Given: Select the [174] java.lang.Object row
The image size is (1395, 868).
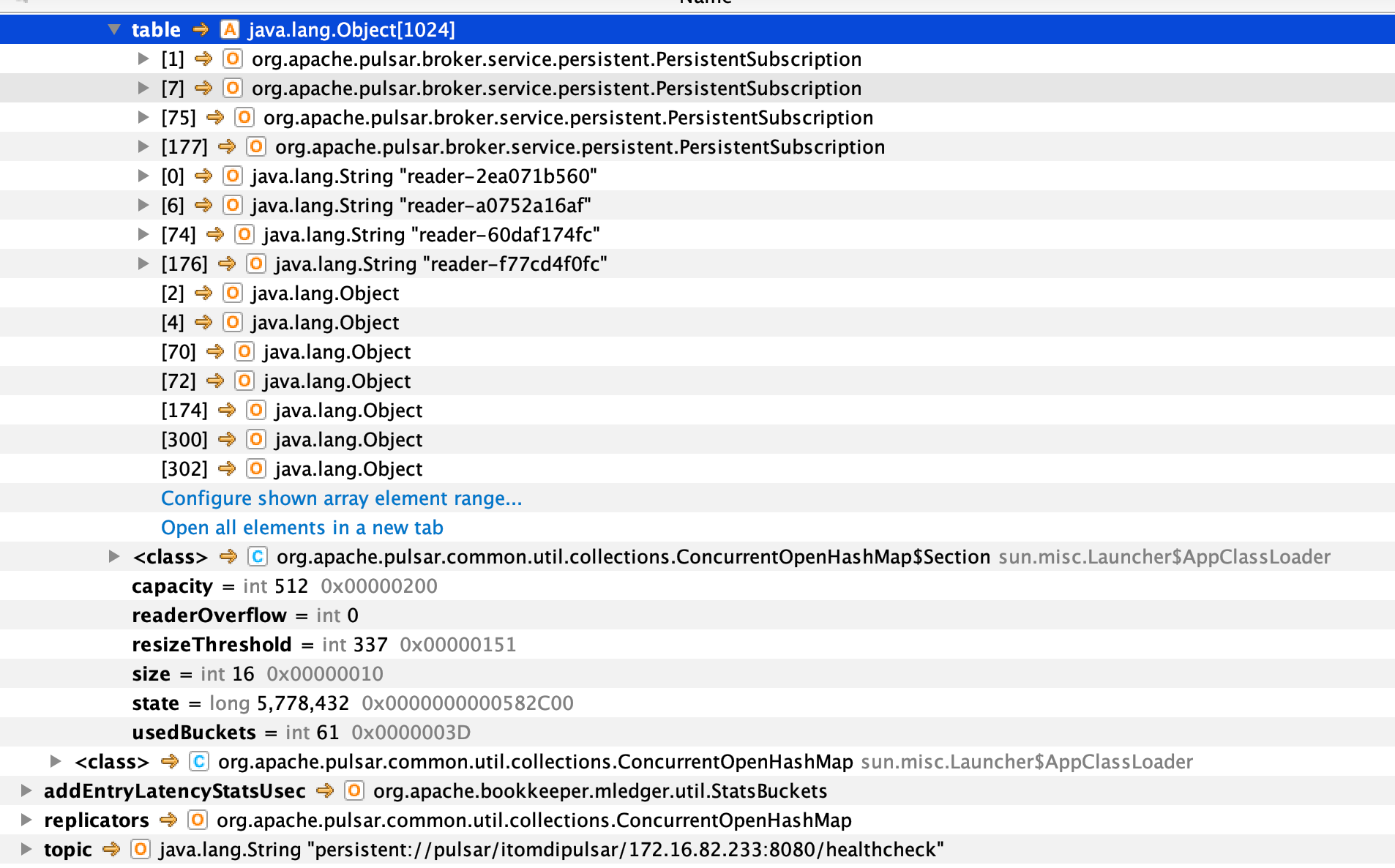Looking at the screenshot, I should pyautogui.click(x=697, y=411).
